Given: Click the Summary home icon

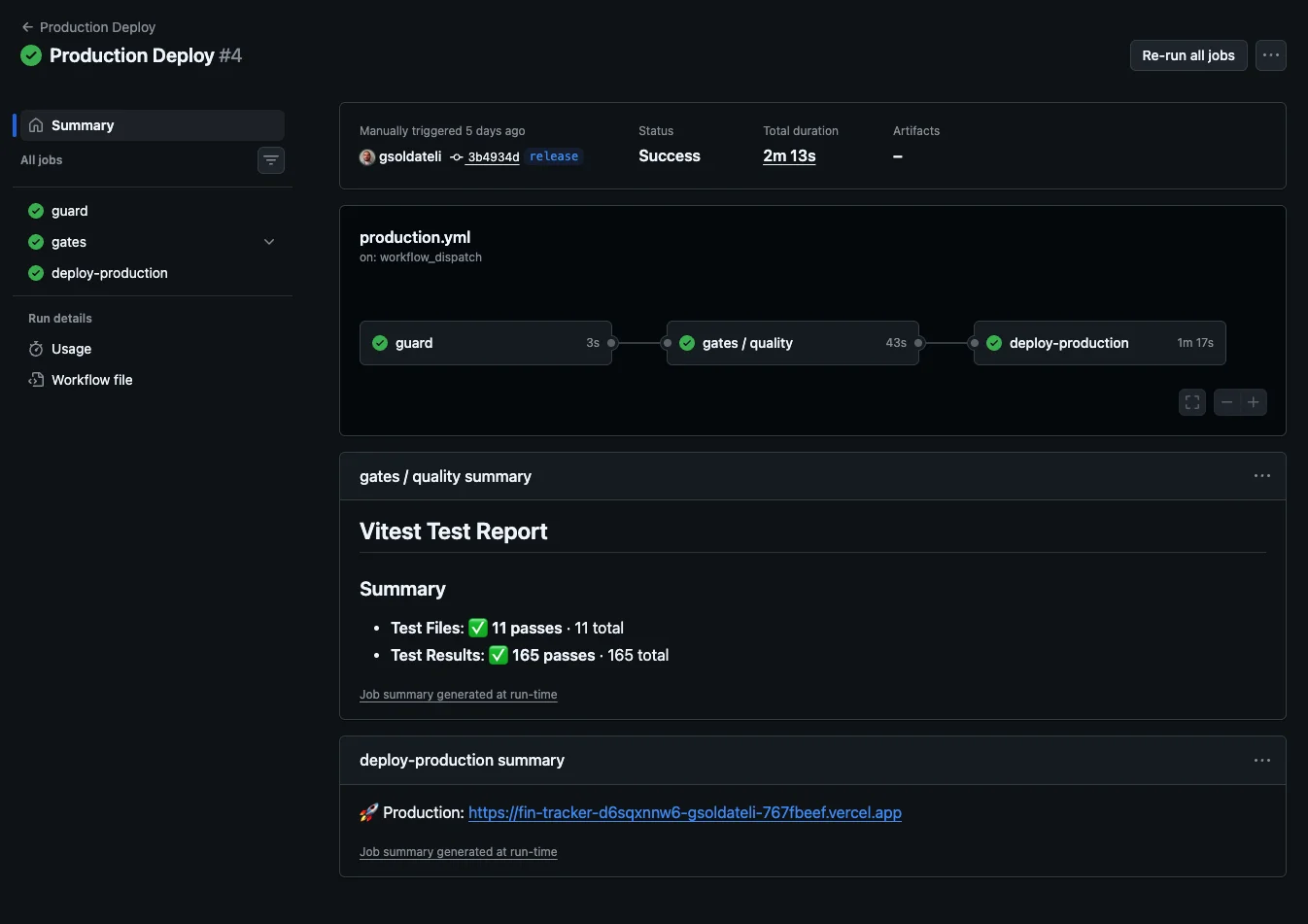Looking at the screenshot, I should click(x=36, y=125).
